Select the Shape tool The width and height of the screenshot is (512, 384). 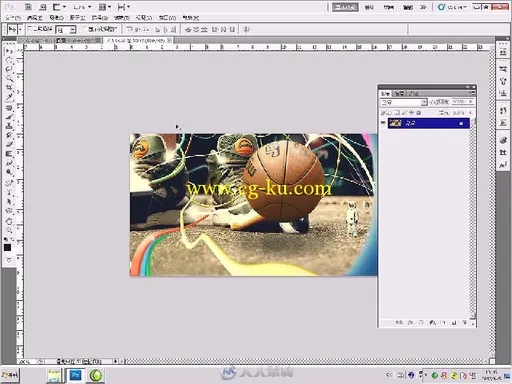point(9,211)
